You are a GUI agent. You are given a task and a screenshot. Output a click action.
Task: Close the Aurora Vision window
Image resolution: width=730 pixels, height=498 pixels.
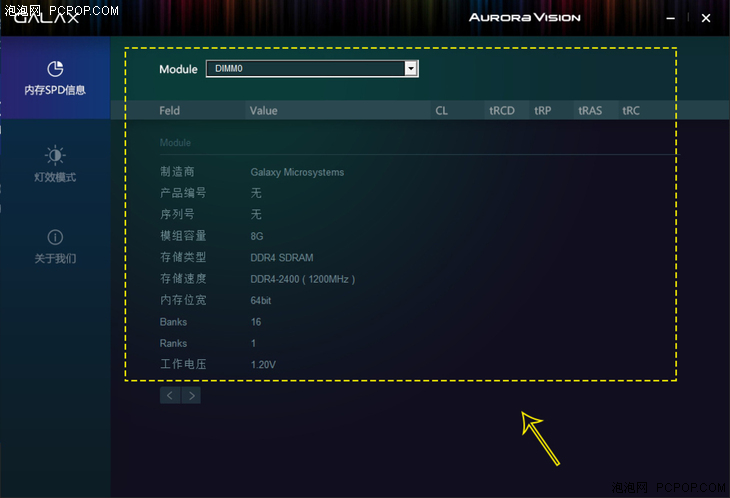(x=706, y=18)
